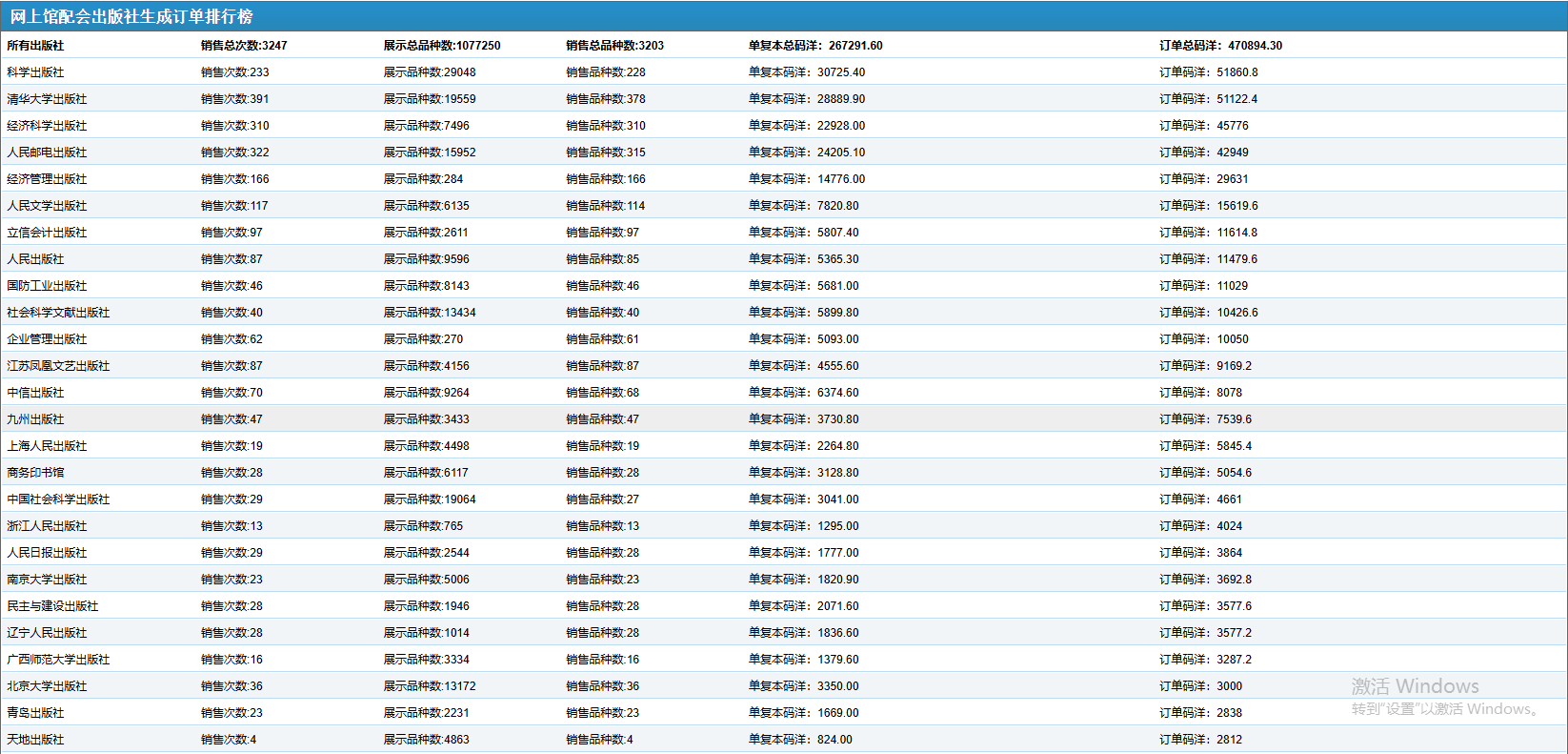The height and width of the screenshot is (754, 1568).
Task: Click the 人民邮电出版社 publisher entry
Action: [47, 153]
